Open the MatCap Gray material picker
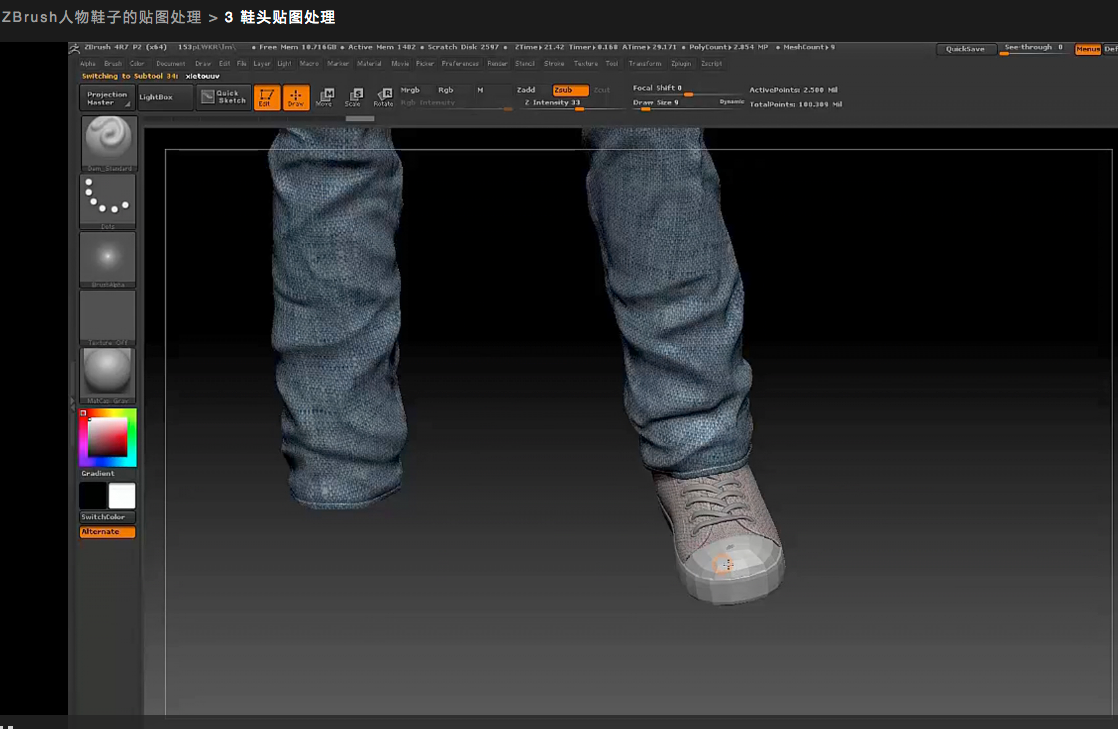 point(108,375)
